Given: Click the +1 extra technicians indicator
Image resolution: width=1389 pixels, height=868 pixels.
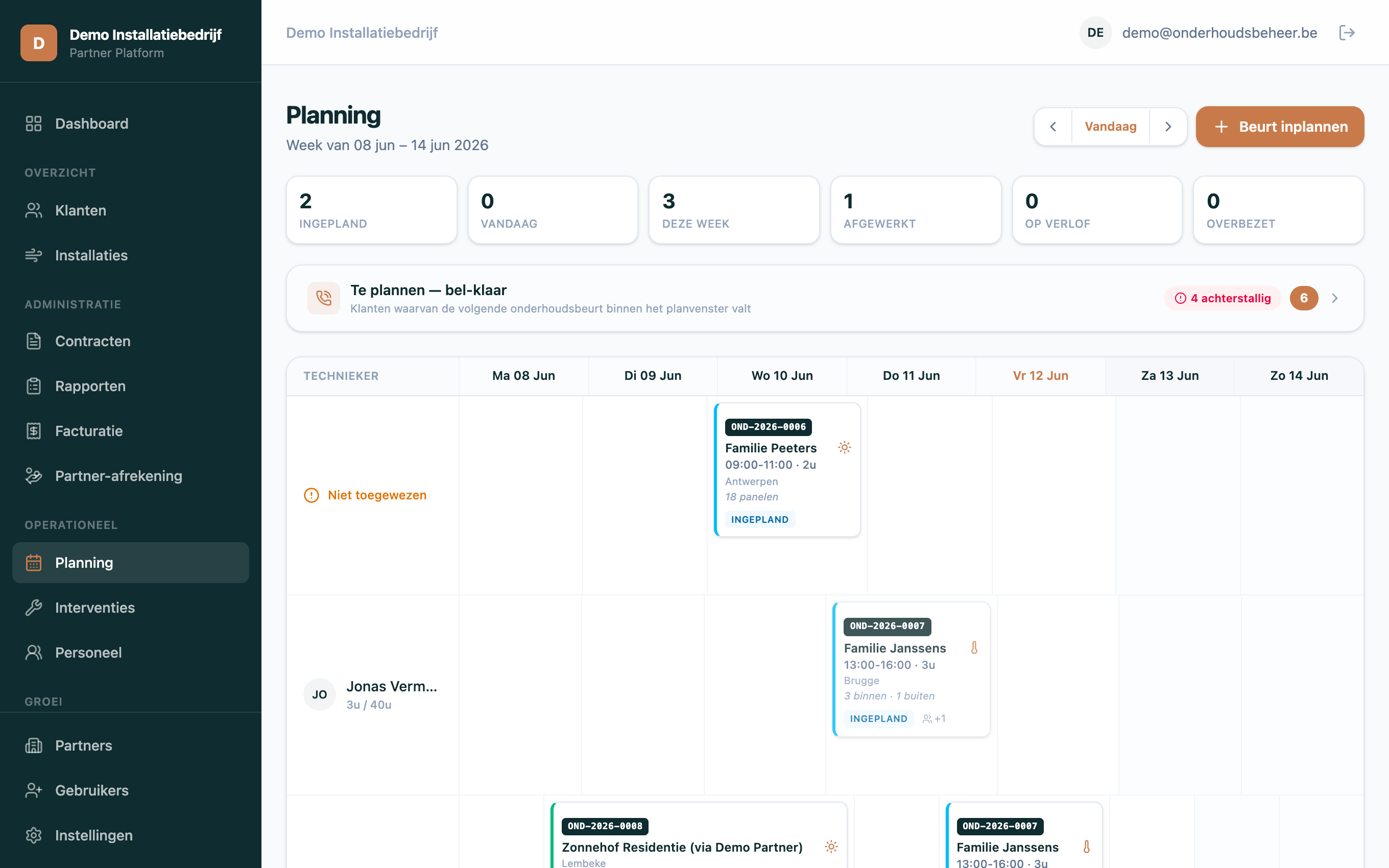Looking at the screenshot, I should pos(934,719).
